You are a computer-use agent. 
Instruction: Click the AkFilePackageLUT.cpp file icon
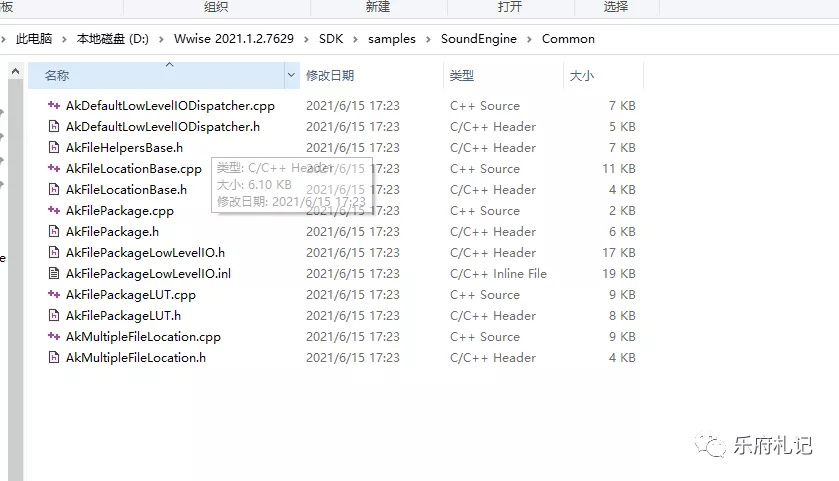(x=54, y=294)
